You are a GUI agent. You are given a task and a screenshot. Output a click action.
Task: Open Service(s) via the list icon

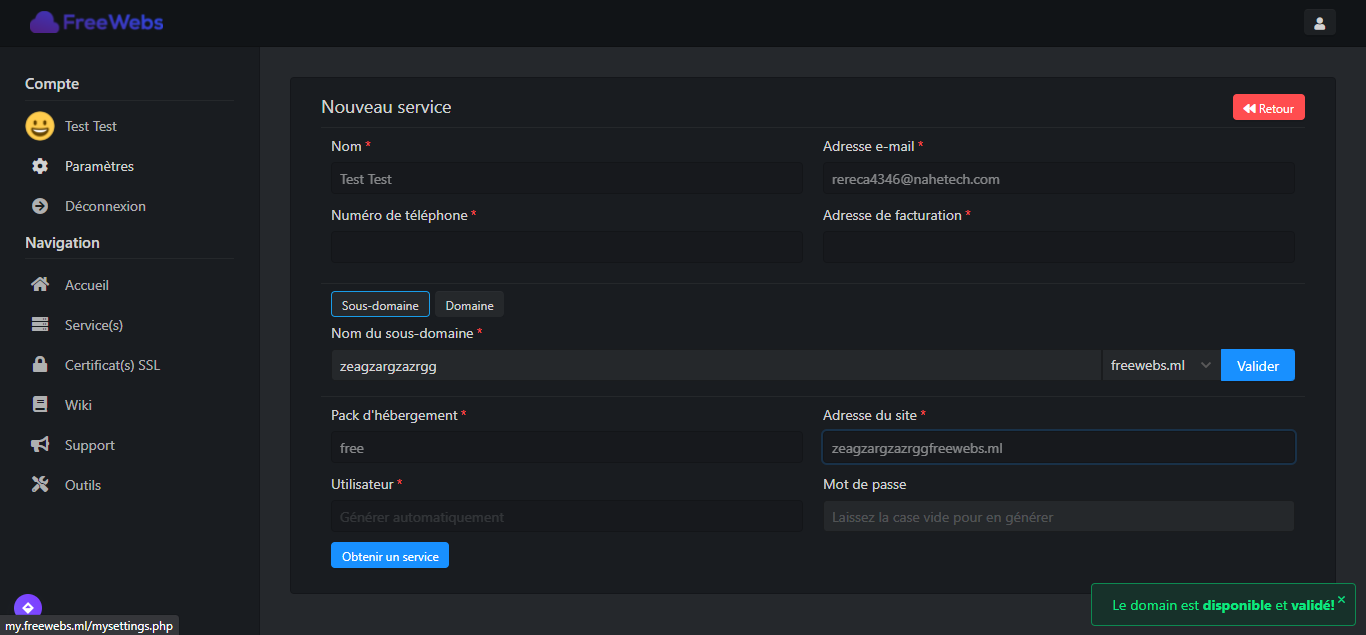pyautogui.click(x=39, y=324)
